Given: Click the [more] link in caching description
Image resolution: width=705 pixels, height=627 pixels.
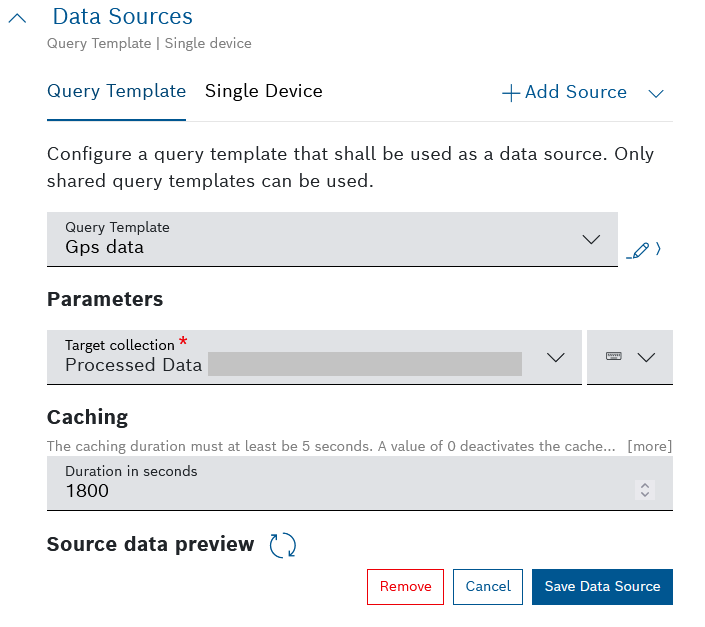Looking at the screenshot, I should [x=649, y=446].
